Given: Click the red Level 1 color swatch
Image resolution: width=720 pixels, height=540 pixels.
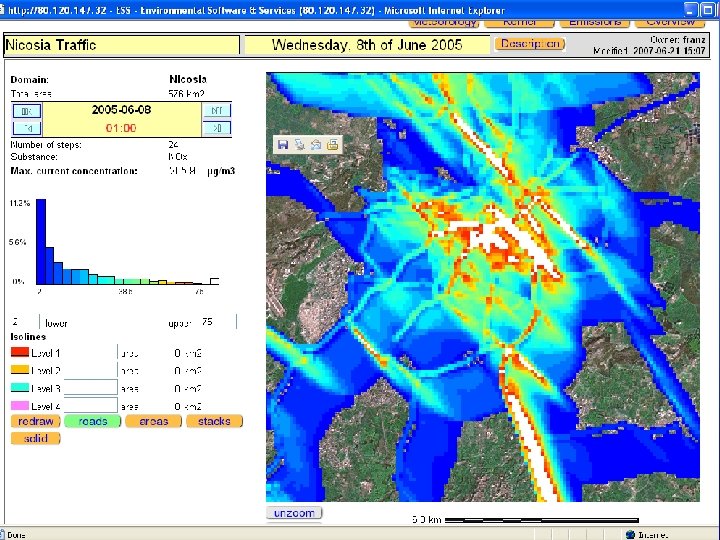Looking at the screenshot, I should click(20, 352).
